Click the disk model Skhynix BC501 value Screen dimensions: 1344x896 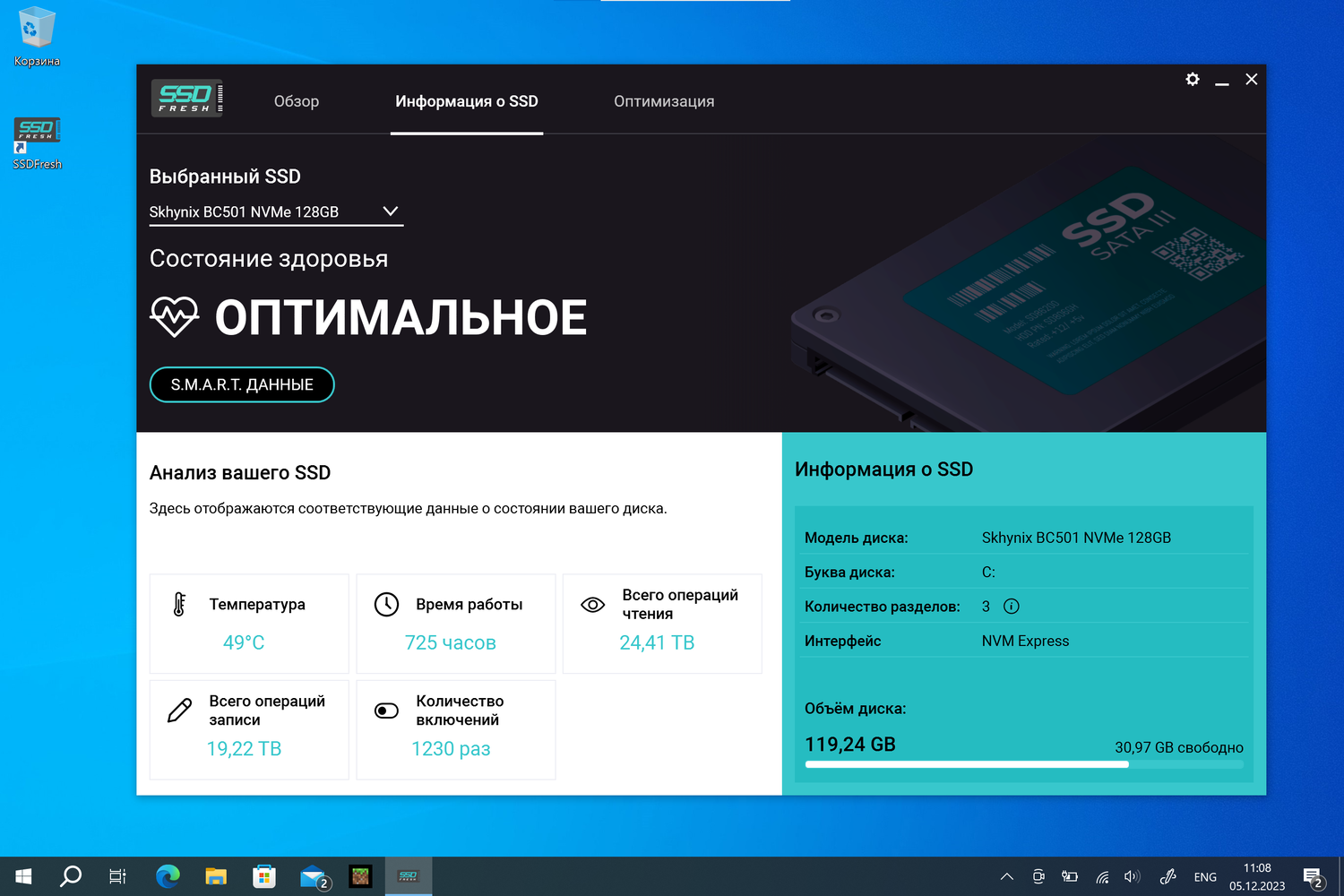(1076, 538)
